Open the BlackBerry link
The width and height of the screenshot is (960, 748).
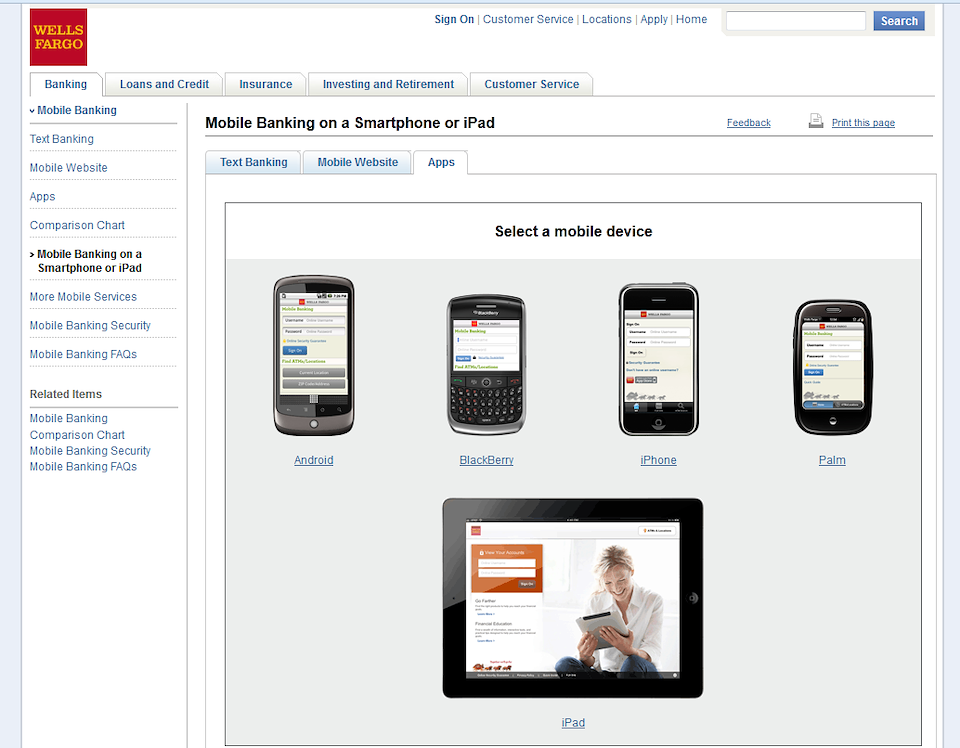pos(486,460)
